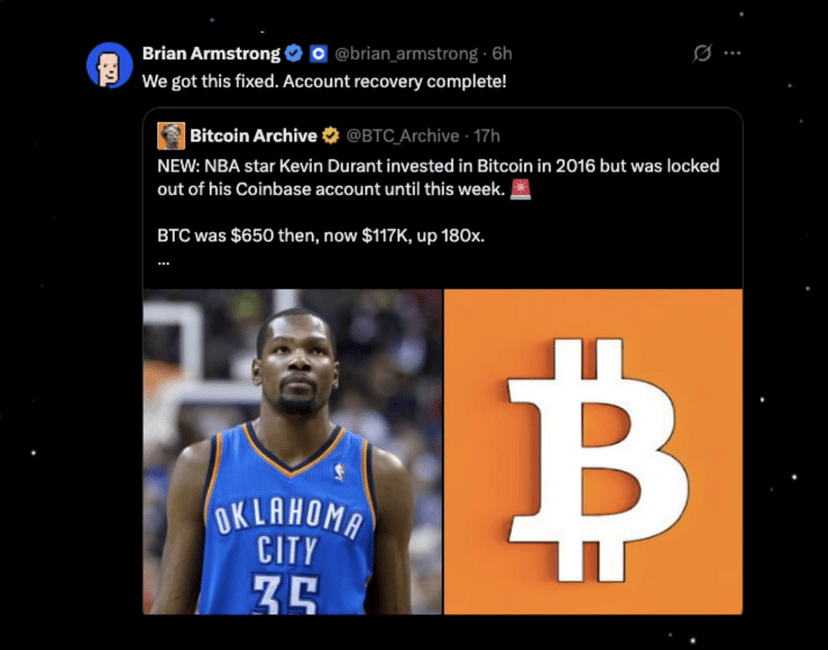Open the 17h timestamp of quoted post
The width and height of the screenshot is (828, 650).
point(486,136)
